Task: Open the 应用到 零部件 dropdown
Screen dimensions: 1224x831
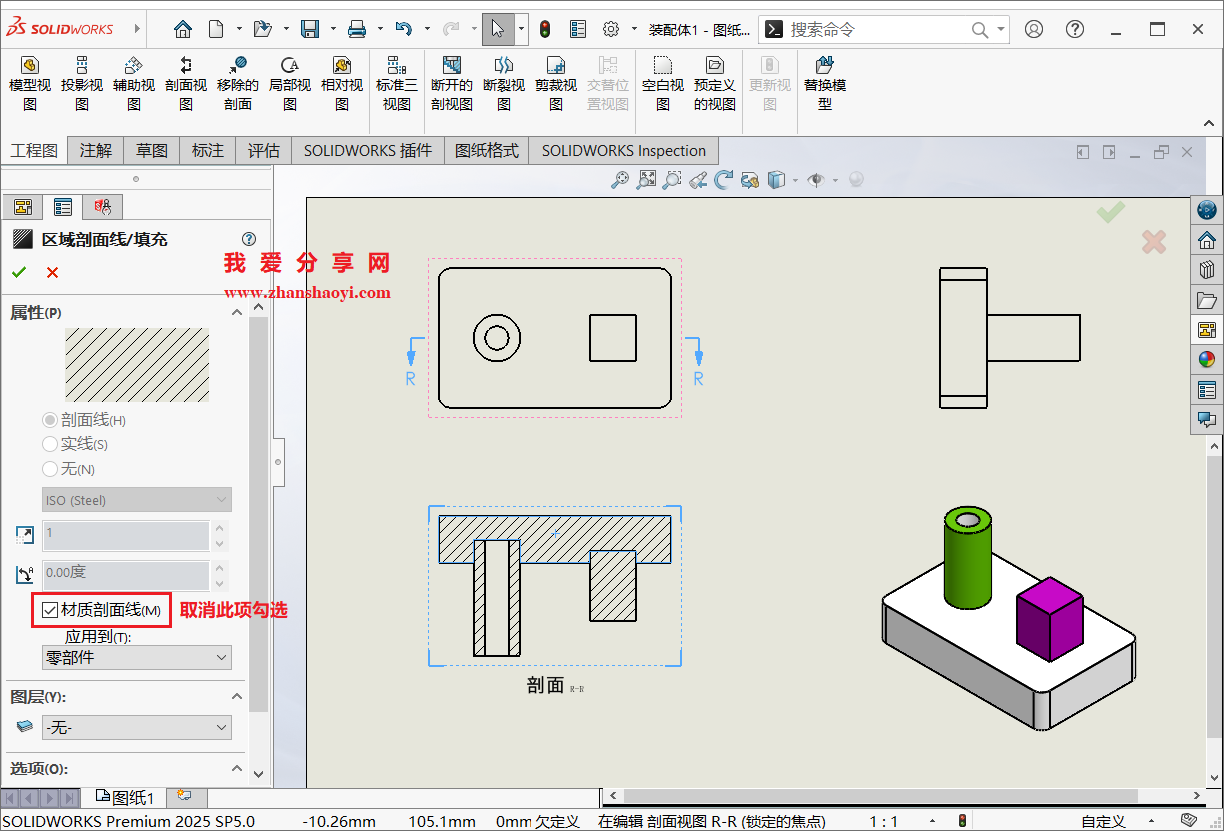Action: [137, 658]
